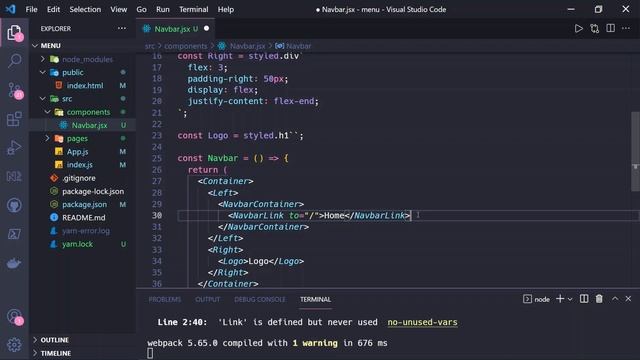
Task: Collapse the public folder
Action: pos(43,72)
